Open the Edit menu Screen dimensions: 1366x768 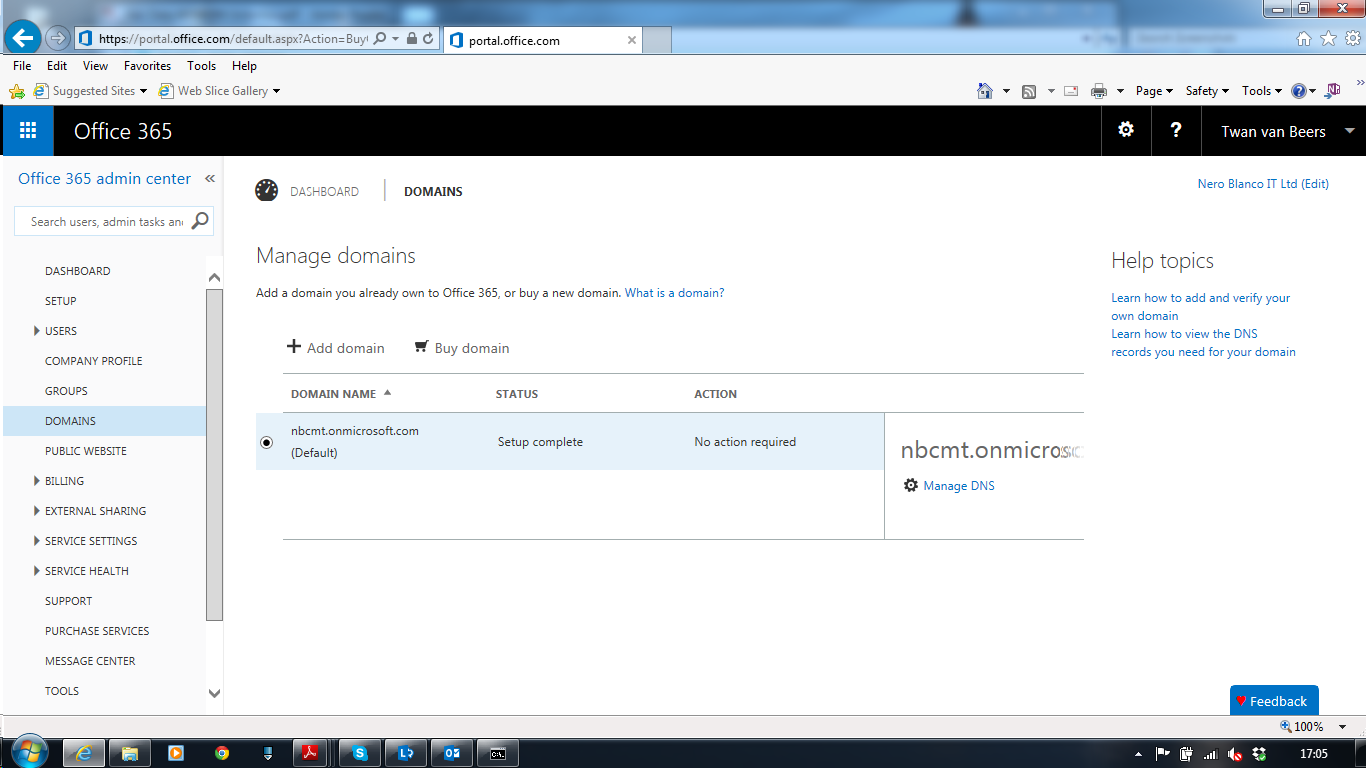57,66
